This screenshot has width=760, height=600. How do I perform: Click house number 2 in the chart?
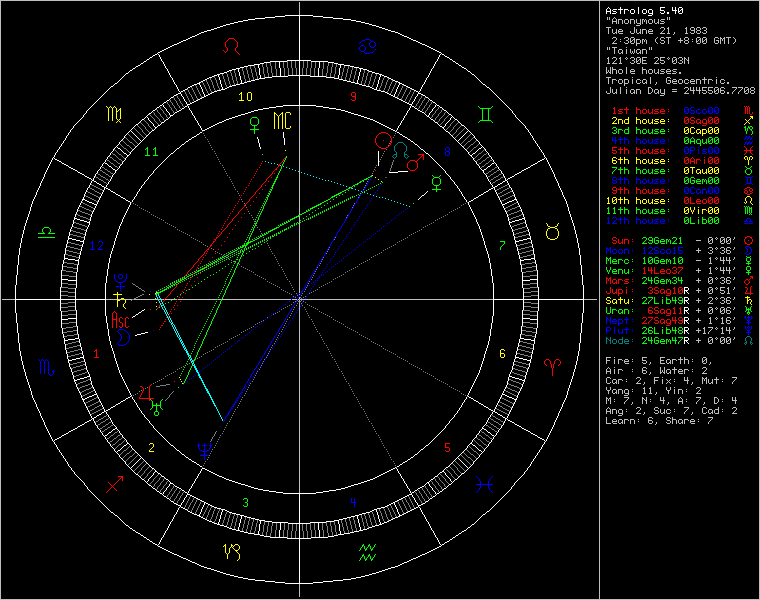(151, 448)
